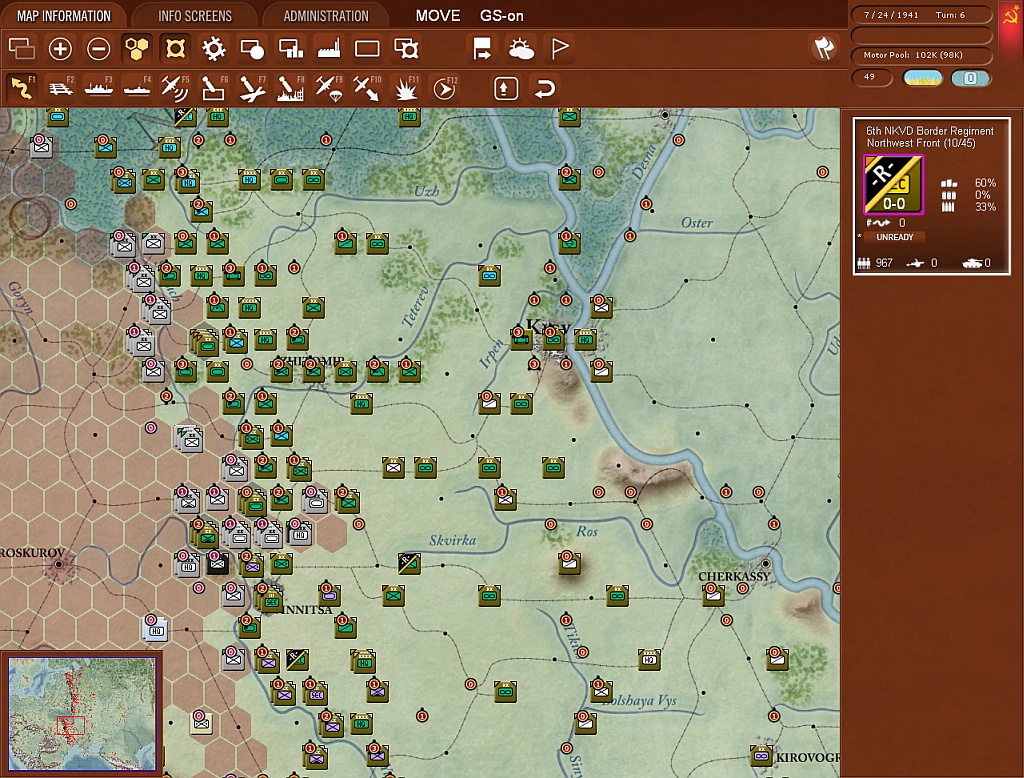Click the light blue pill showing 0
The image size is (1024, 778).
point(970,78)
